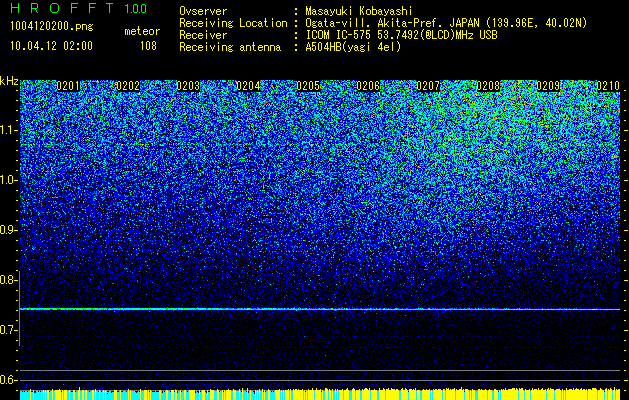Select the version number 1.00

click(136, 9)
